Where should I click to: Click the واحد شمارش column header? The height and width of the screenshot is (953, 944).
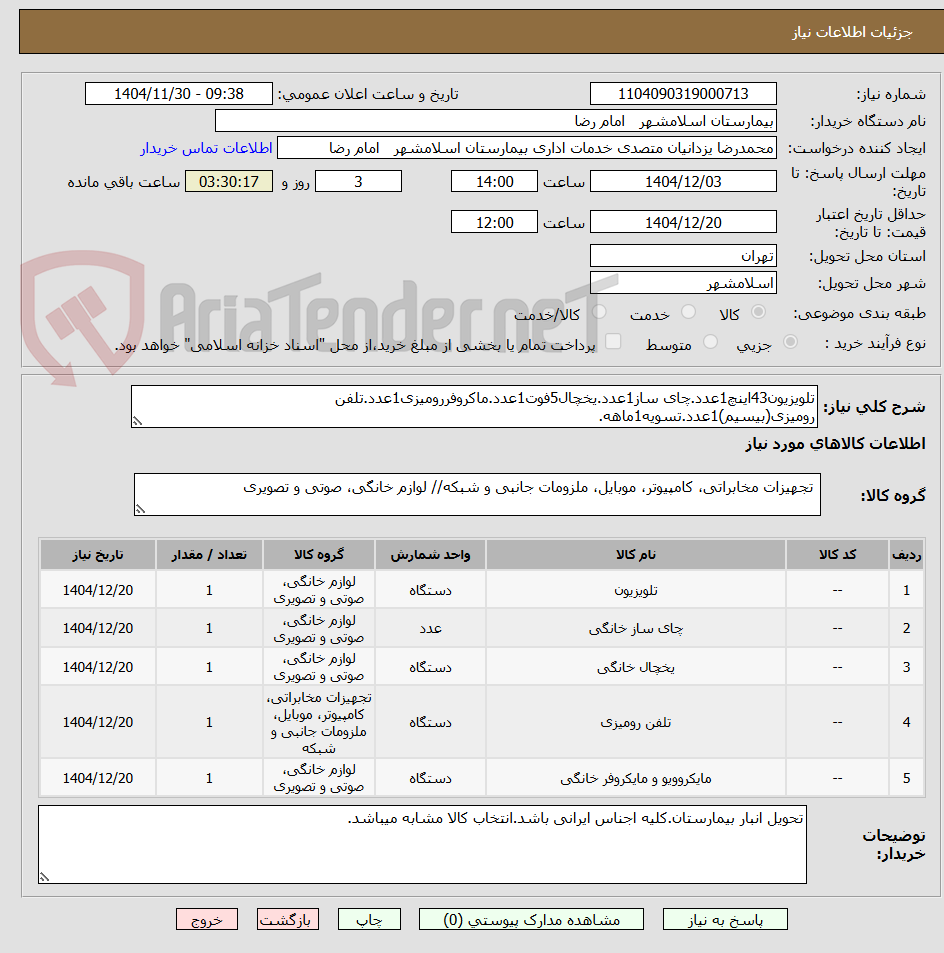point(430,554)
